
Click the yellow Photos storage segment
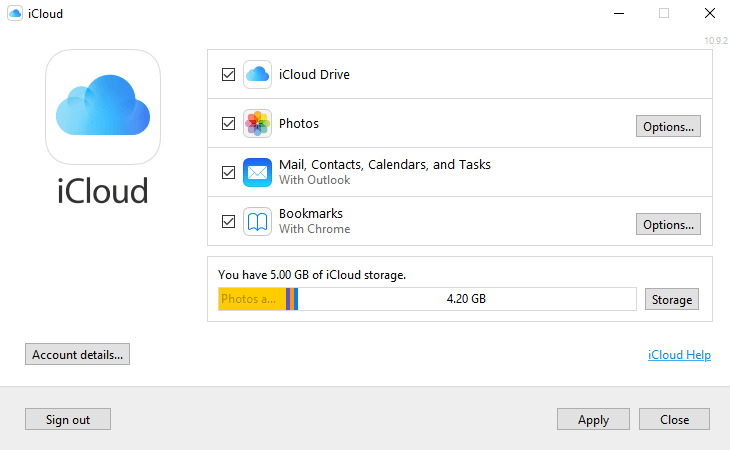[252, 299]
